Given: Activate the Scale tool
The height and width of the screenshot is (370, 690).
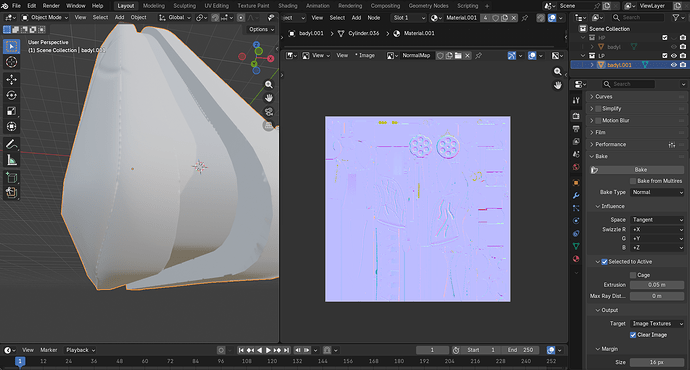Looking at the screenshot, I should [11, 111].
